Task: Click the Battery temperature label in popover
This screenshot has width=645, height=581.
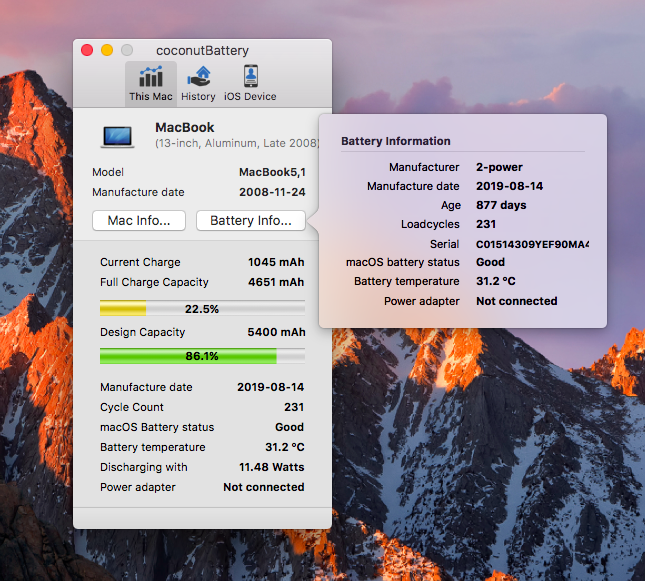Action: (407, 281)
